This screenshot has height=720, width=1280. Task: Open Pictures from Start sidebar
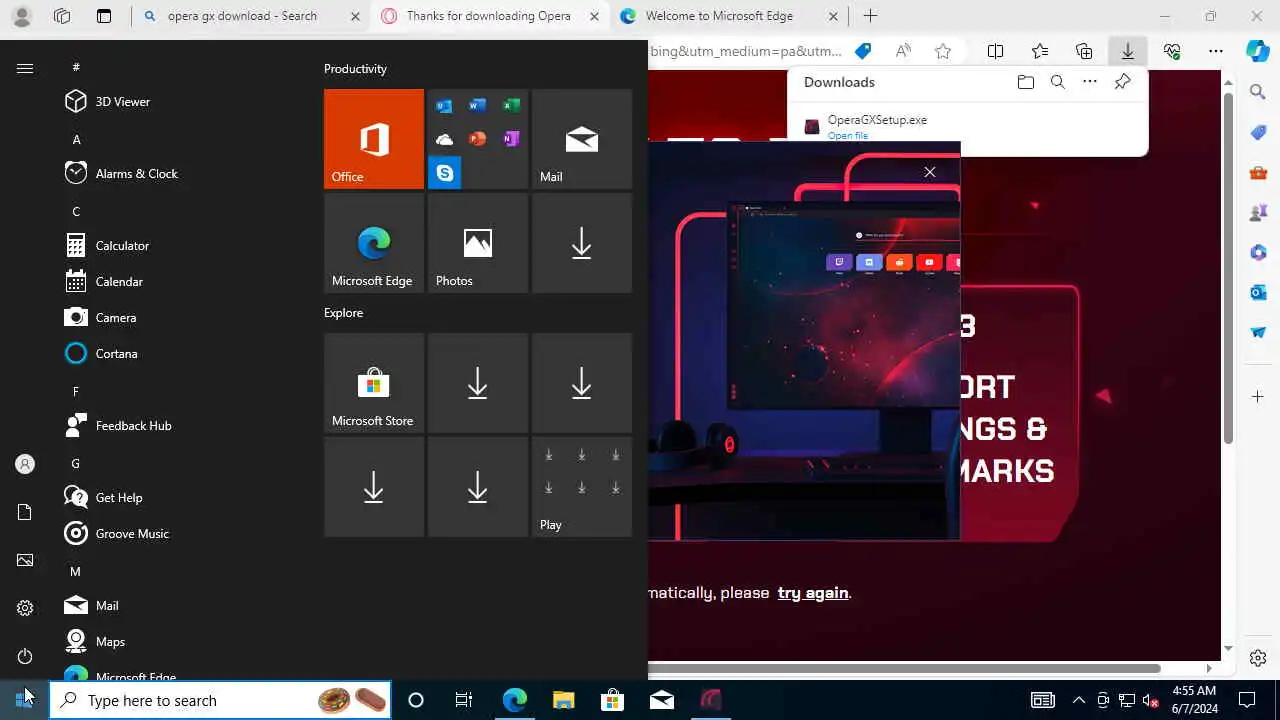25,560
